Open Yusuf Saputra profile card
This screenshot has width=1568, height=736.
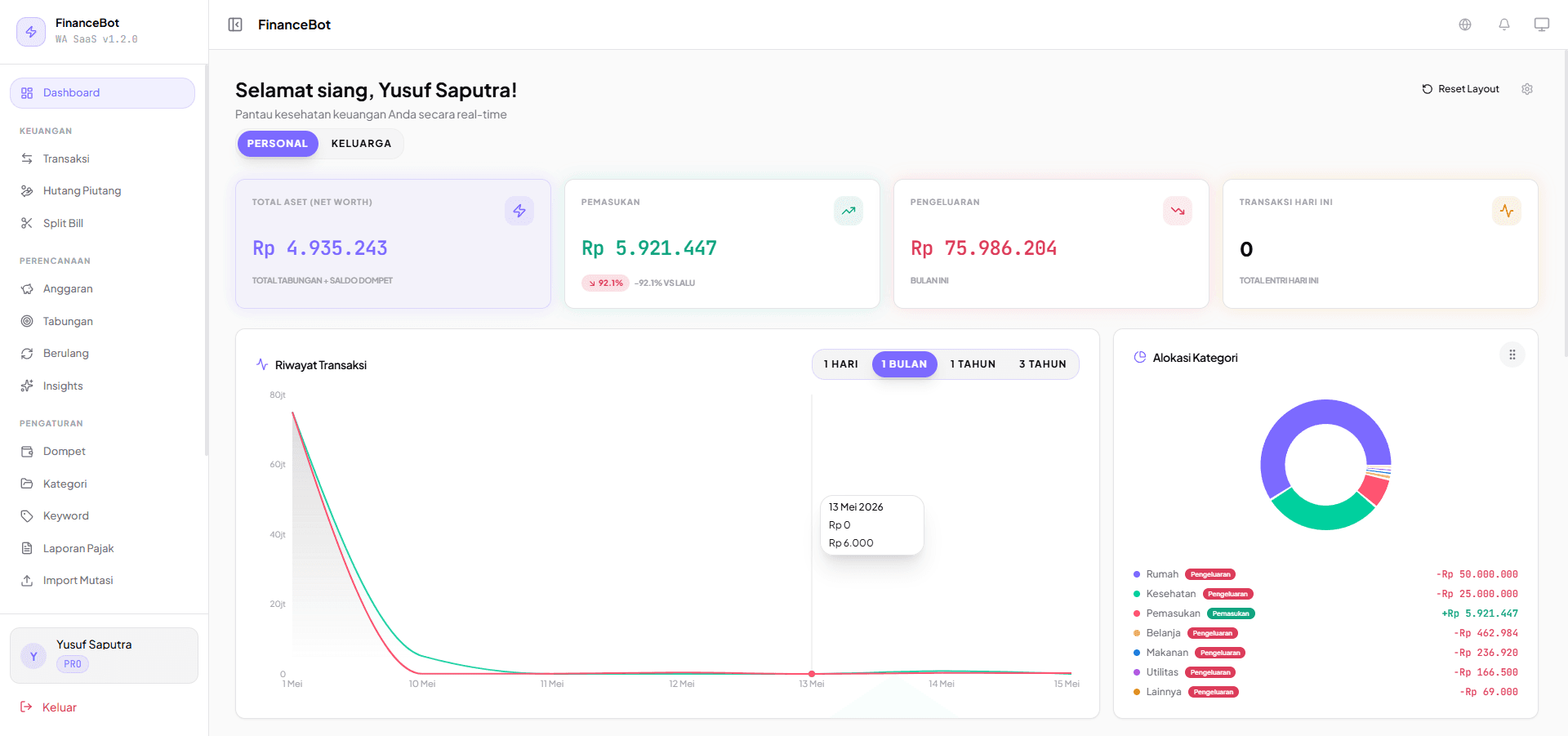click(x=104, y=655)
